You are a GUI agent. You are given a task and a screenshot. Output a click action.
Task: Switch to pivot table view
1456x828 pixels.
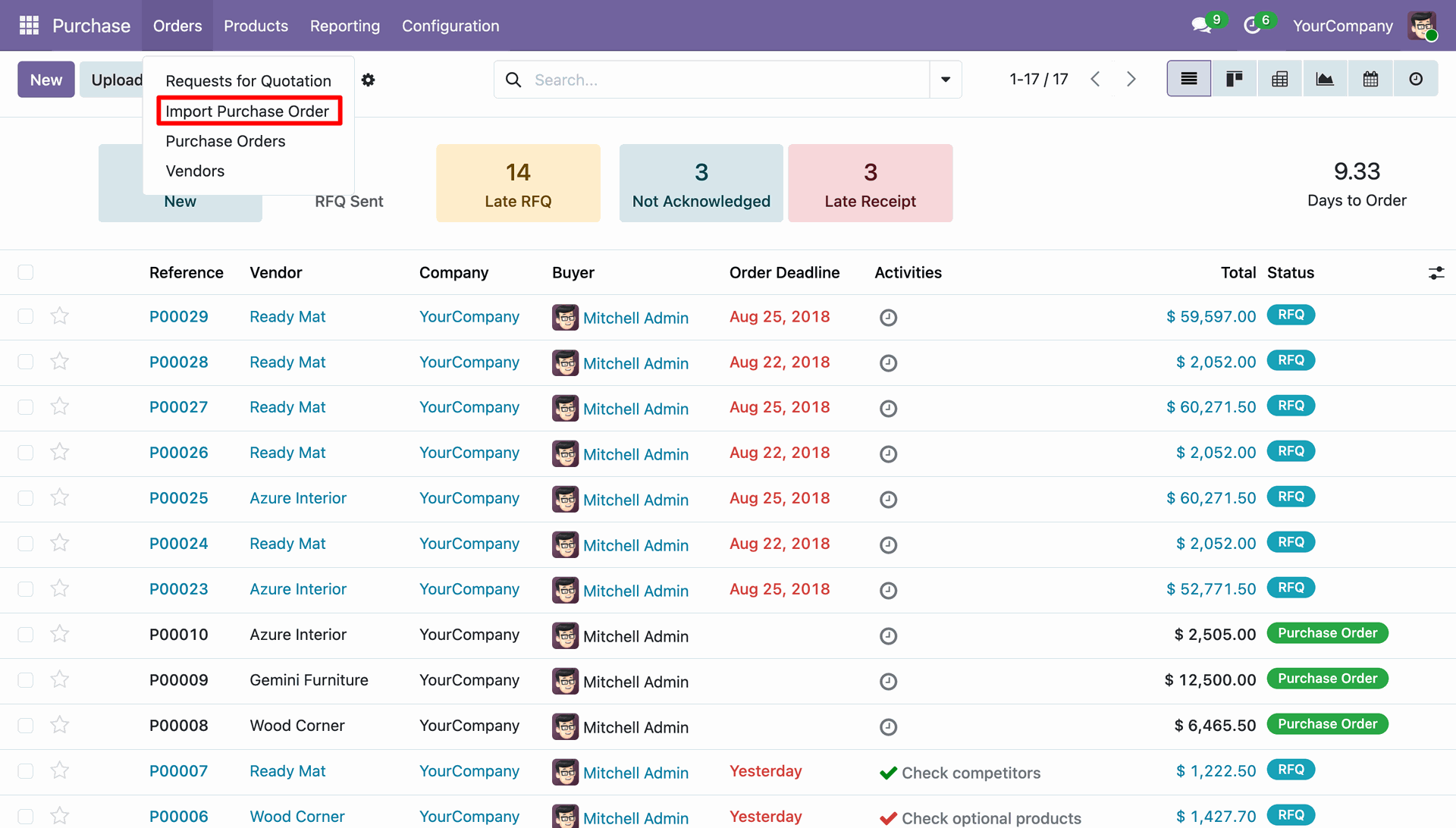pyautogui.click(x=1279, y=79)
